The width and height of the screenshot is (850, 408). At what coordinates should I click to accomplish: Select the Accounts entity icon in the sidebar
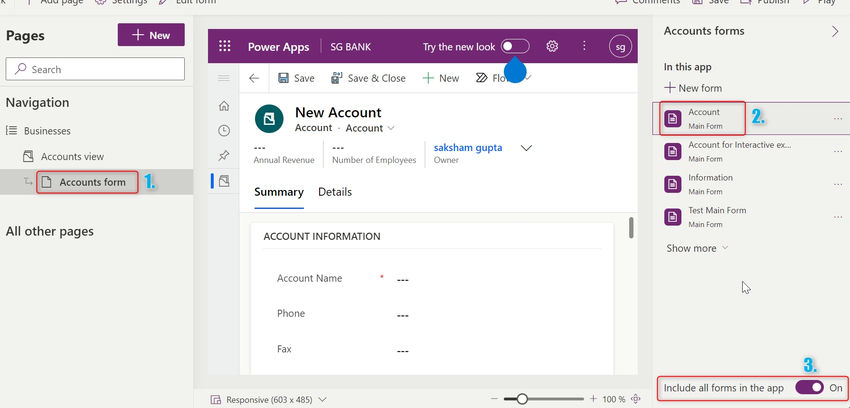[x=224, y=182]
